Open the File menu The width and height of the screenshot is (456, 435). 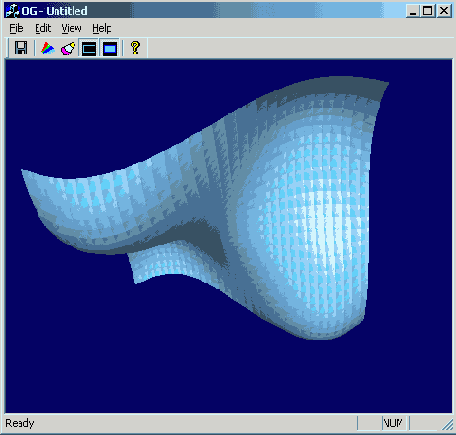click(x=16, y=28)
